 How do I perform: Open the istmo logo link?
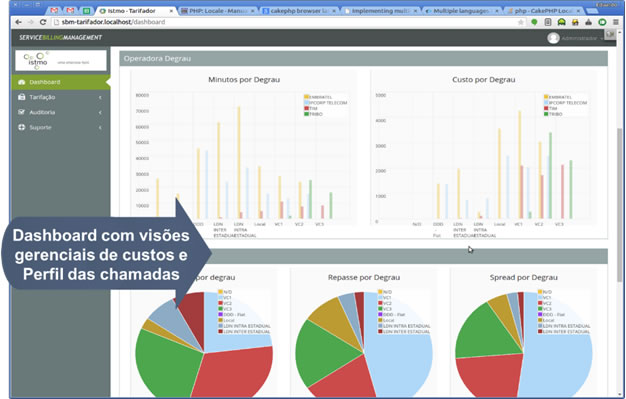click(61, 60)
